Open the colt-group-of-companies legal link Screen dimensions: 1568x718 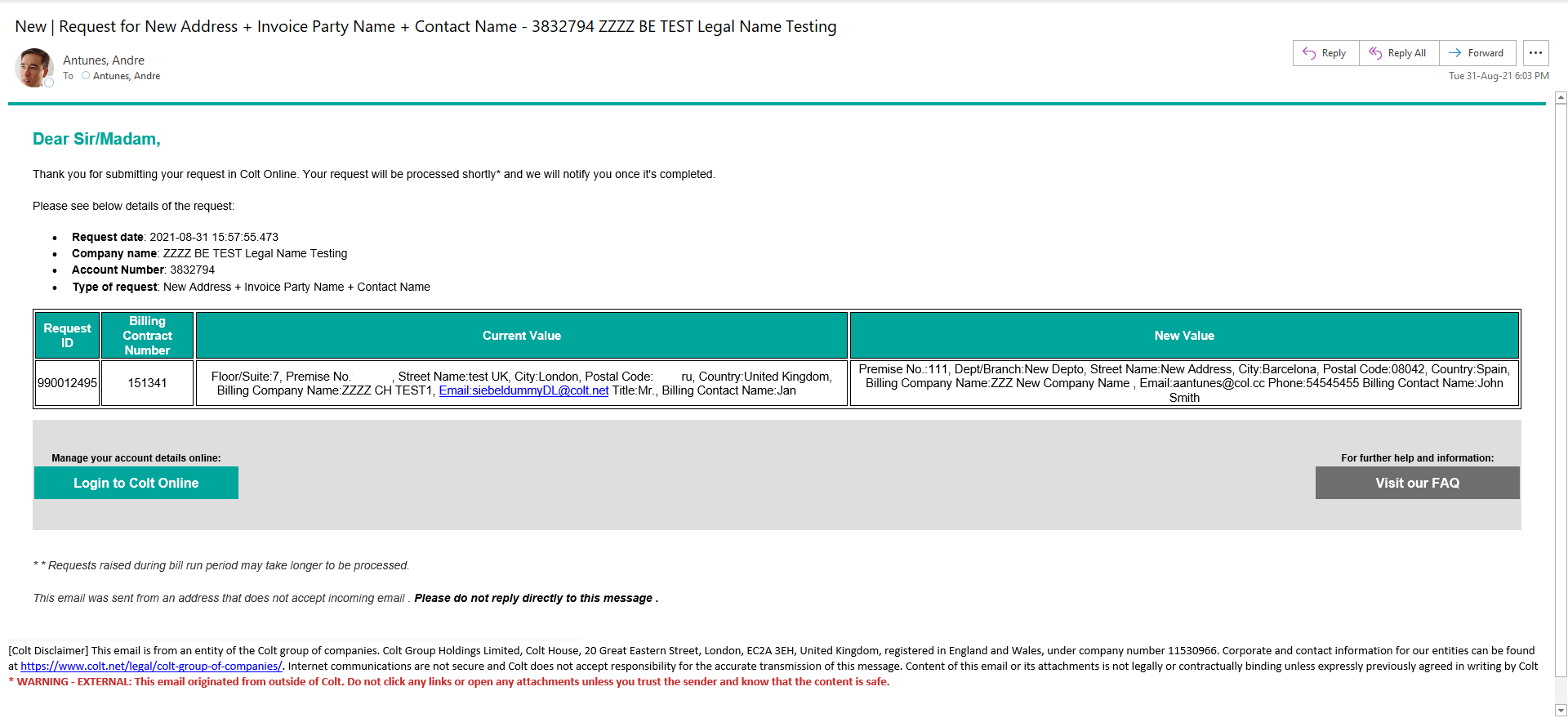click(151, 667)
